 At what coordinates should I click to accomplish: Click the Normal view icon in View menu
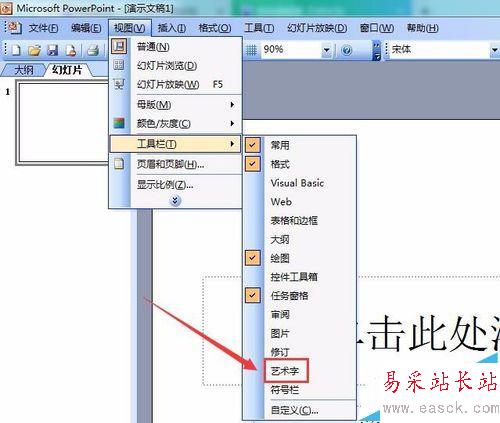(119, 46)
